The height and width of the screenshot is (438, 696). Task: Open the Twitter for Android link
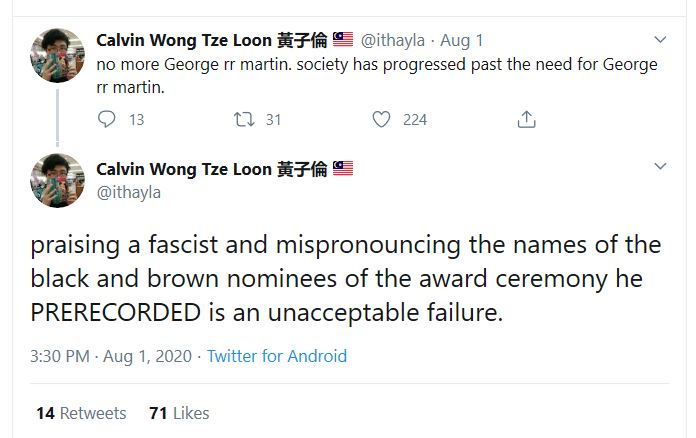point(277,356)
